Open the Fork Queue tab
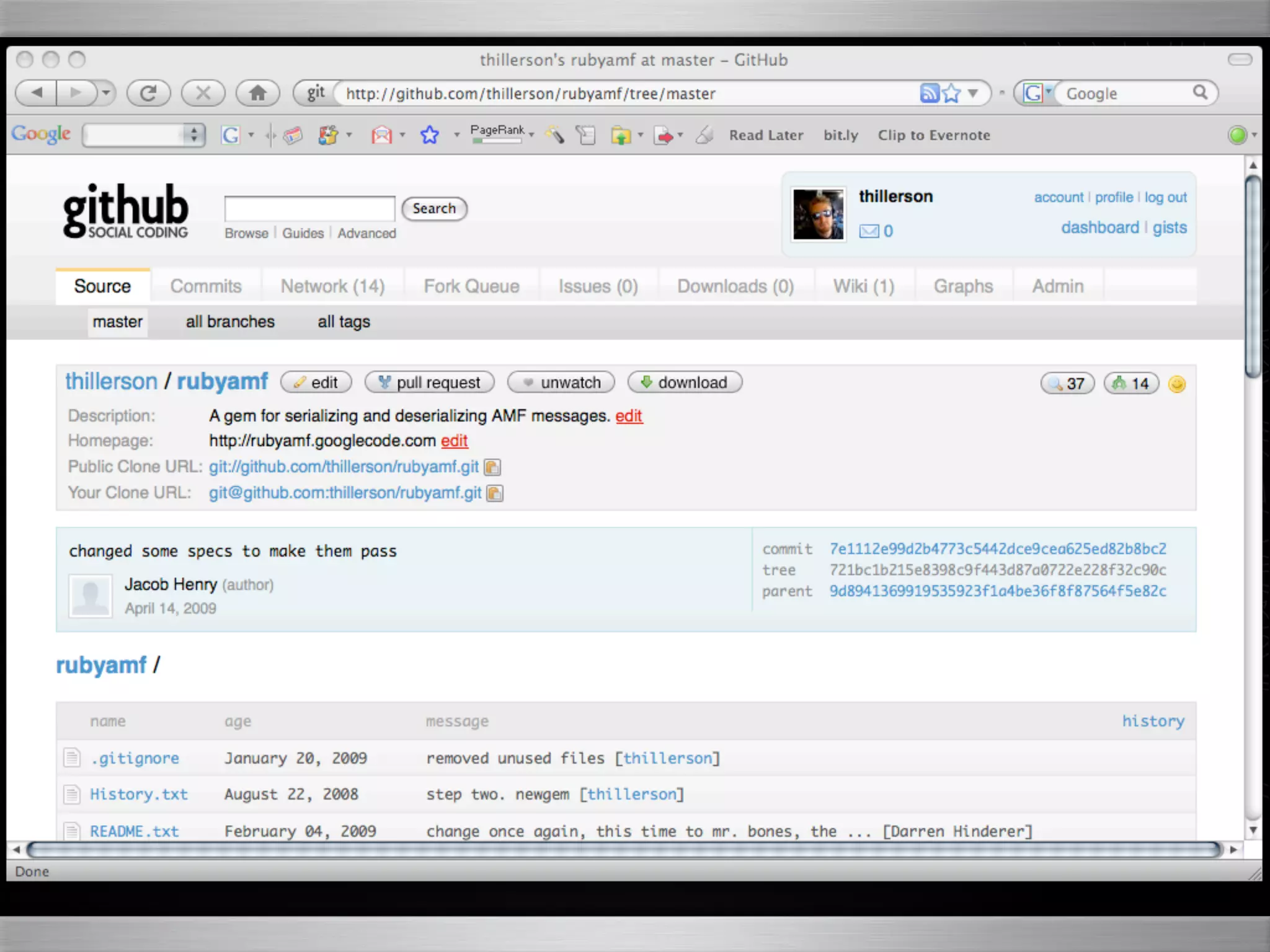Image resolution: width=1270 pixels, height=952 pixels. coord(471,286)
